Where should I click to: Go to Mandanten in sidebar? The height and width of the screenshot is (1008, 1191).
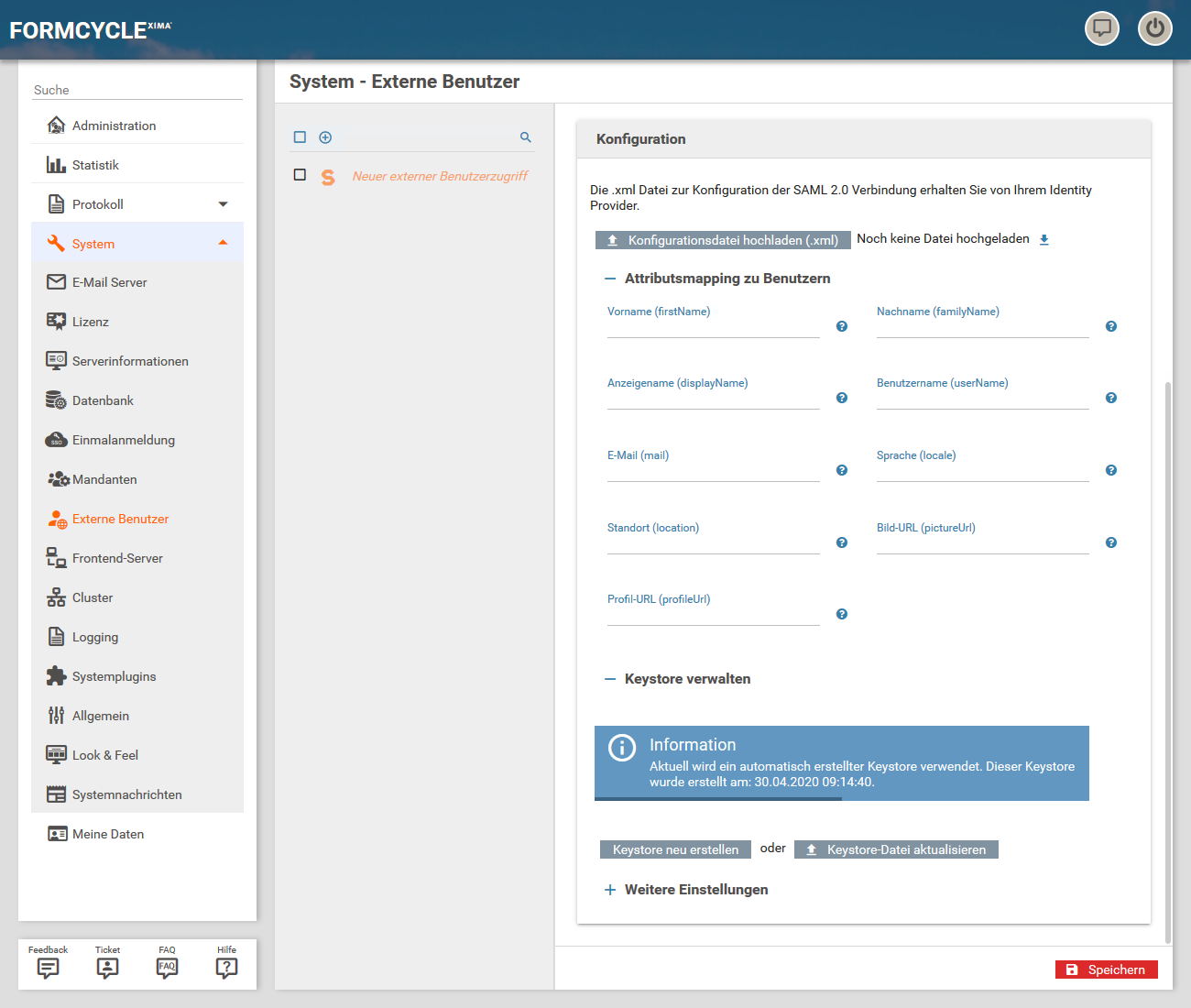coord(104,479)
